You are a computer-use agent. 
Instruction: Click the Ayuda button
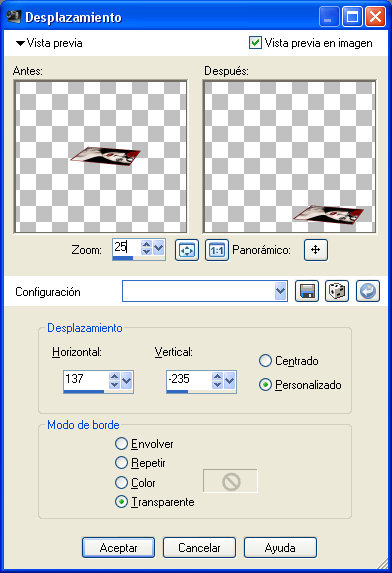(280, 547)
